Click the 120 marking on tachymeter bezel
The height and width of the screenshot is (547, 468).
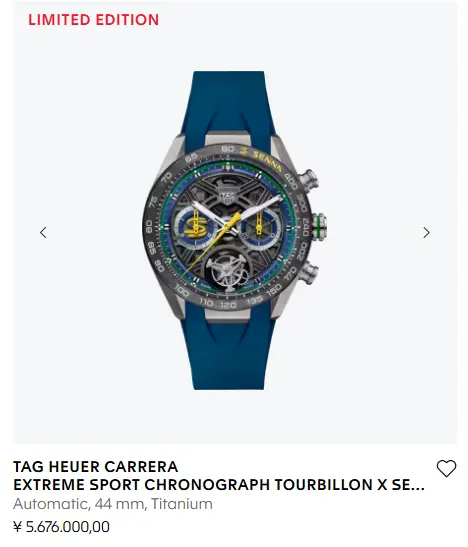pos(228,305)
